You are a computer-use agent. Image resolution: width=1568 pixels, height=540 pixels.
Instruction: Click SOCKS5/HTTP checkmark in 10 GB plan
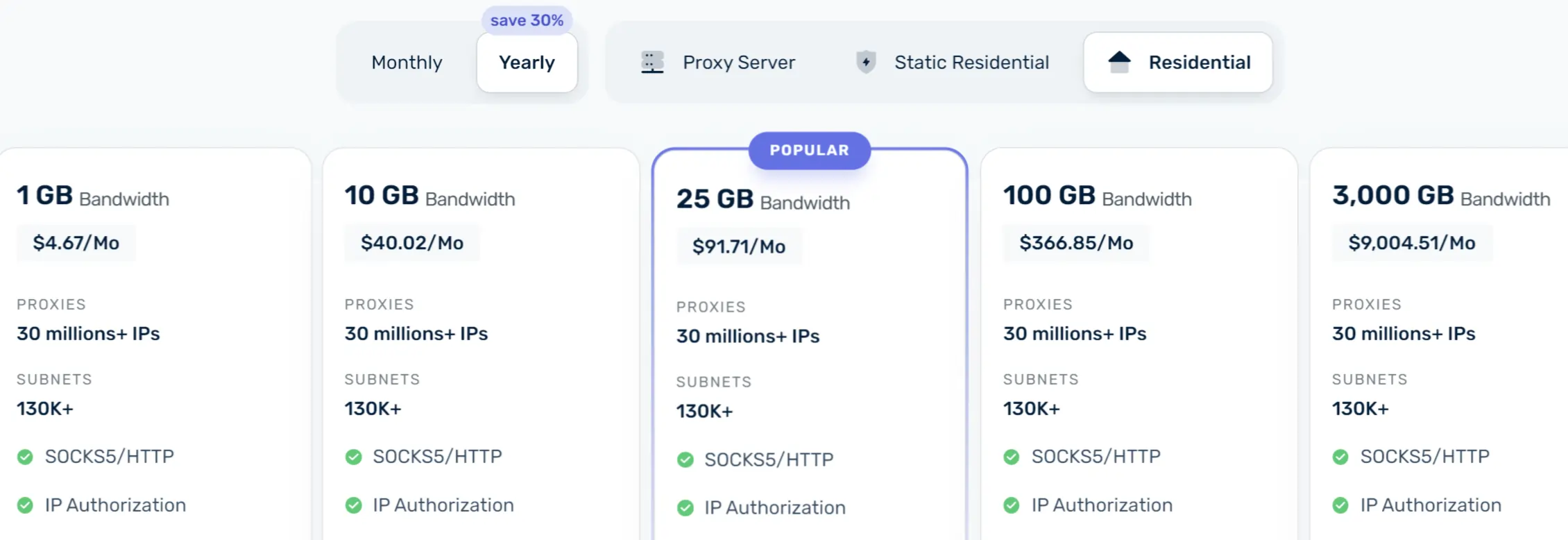tap(353, 457)
